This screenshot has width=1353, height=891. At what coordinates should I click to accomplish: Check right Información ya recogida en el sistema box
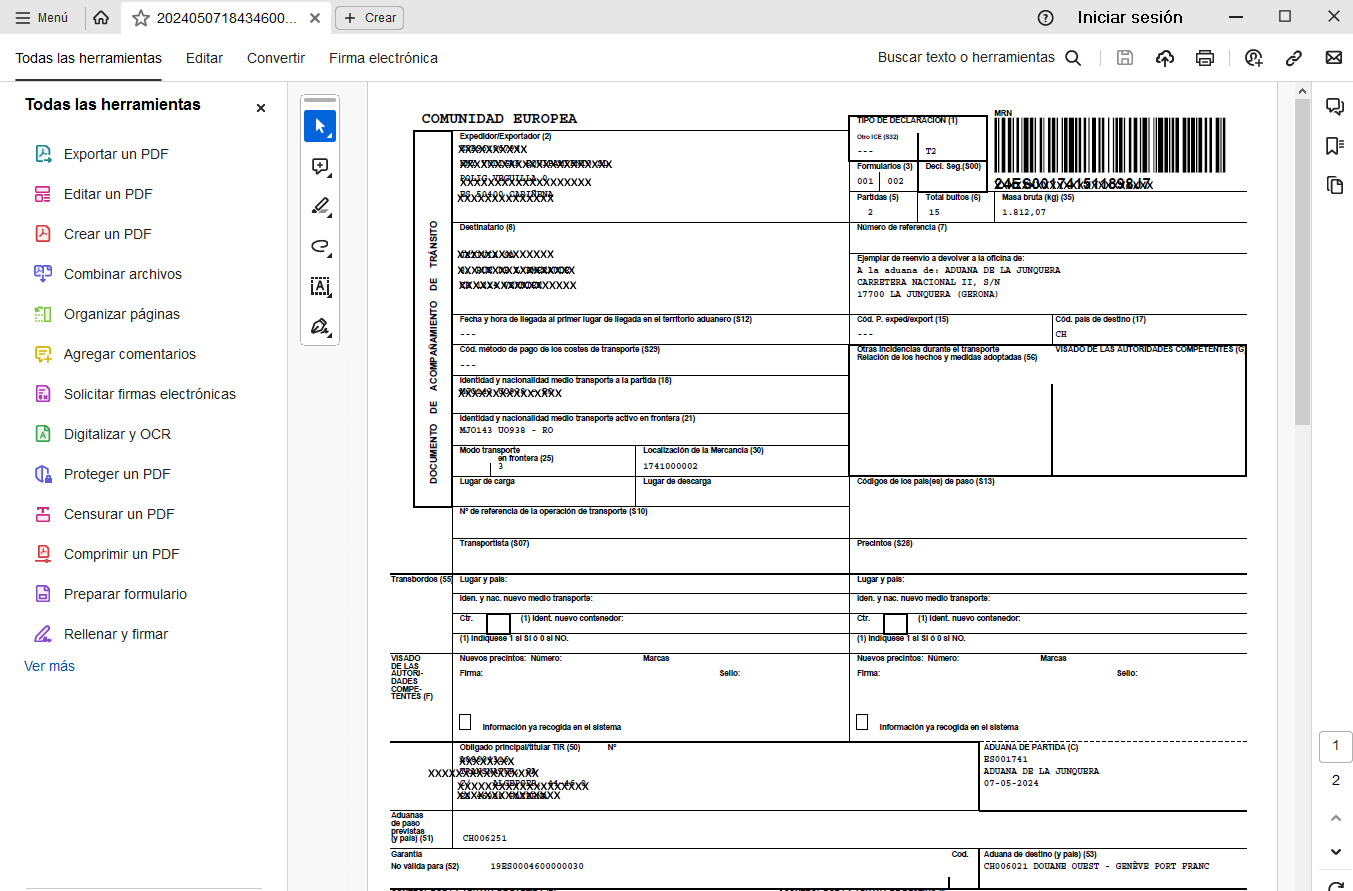click(862, 722)
